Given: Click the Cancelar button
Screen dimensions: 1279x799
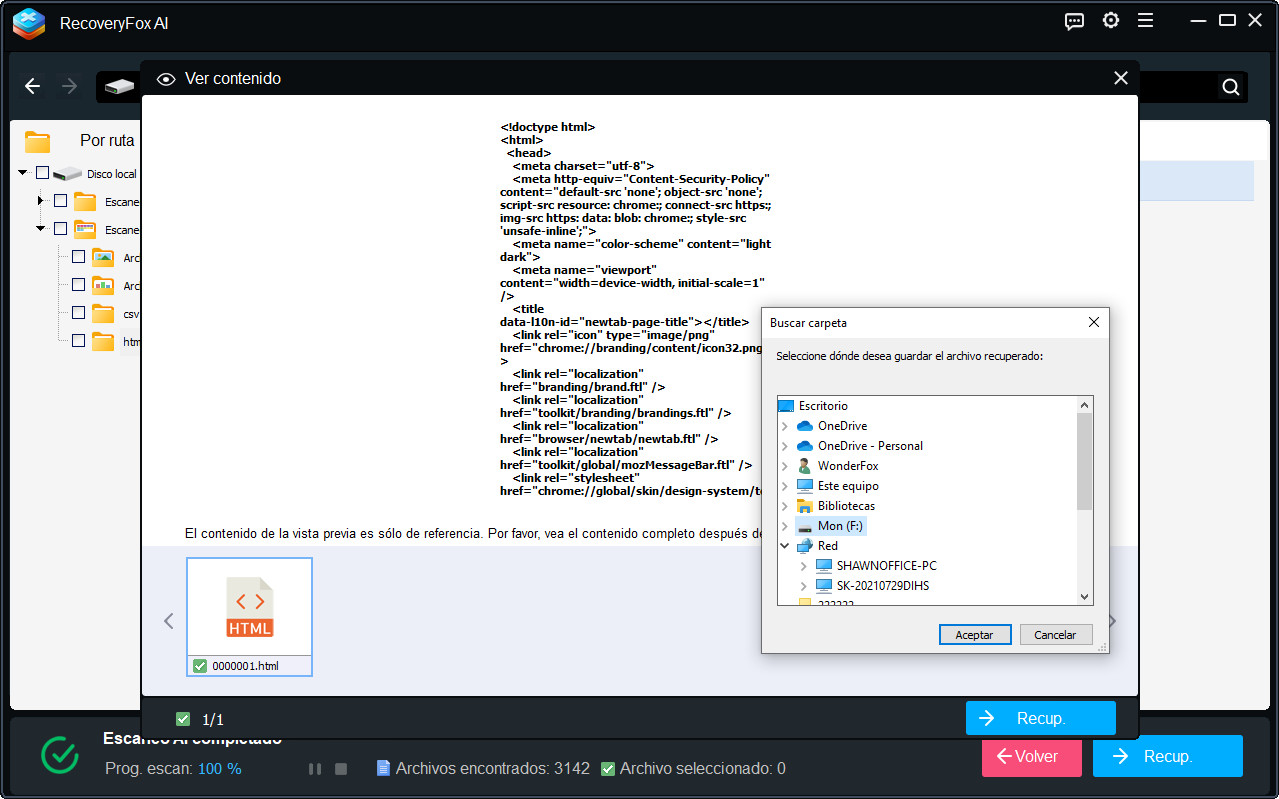Looking at the screenshot, I should click(x=1054, y=635).
